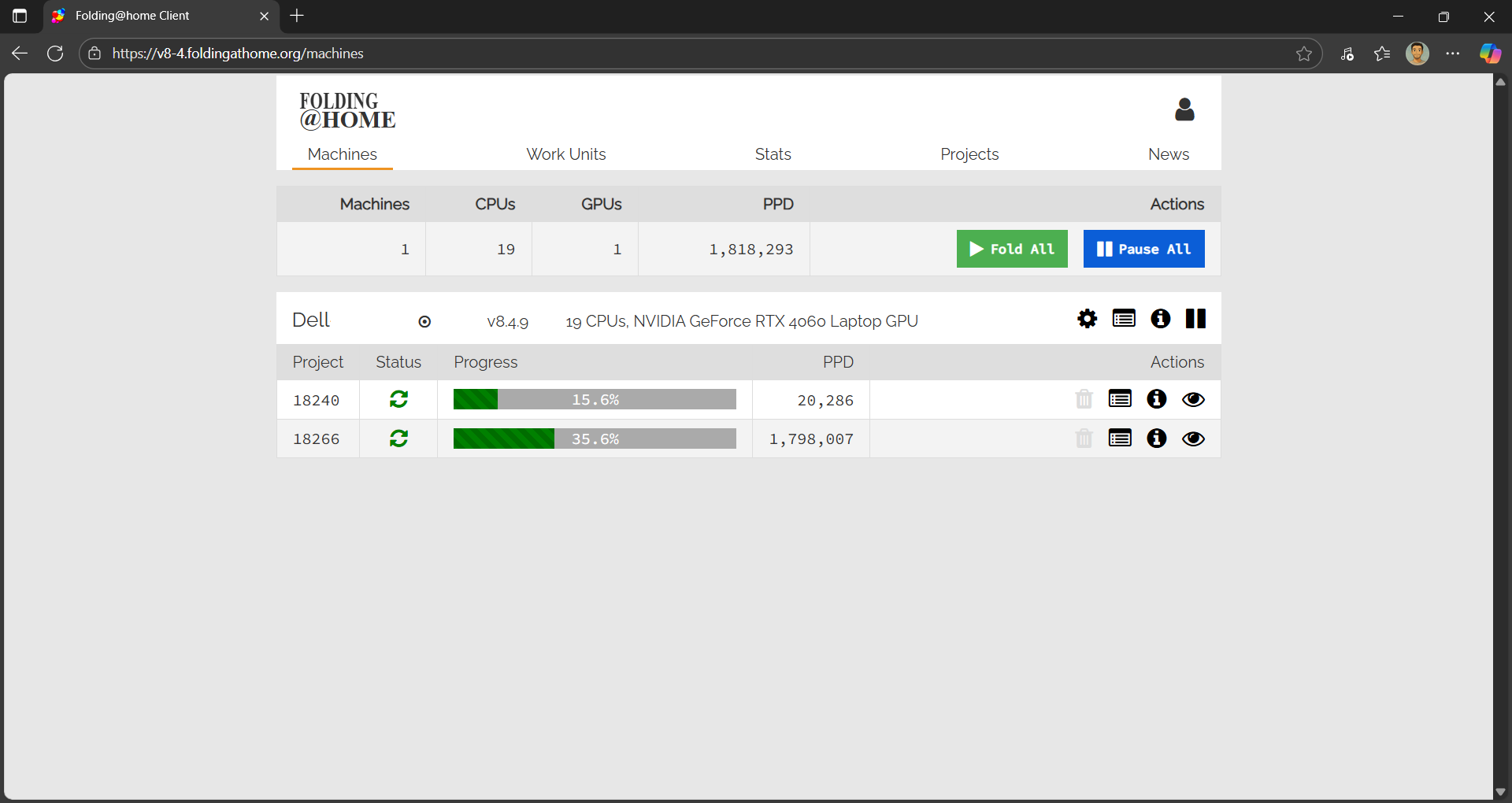Image resolution: width=1512 pixels, height=803 pixels.
Task: Open Dell machine settings gear
Action: click(1087, 319)
